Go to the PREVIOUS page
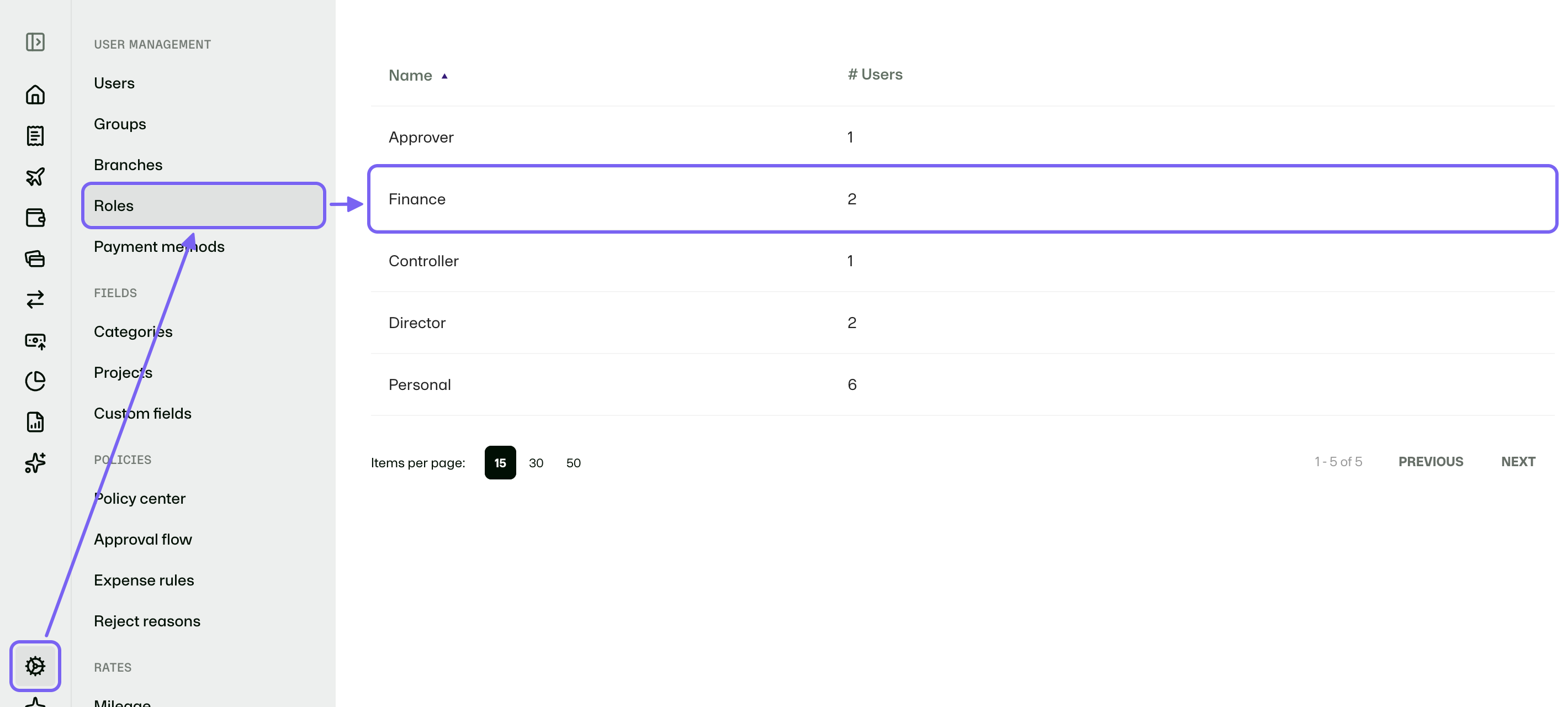1568x707 pixels. pyautogui.click(x=1431, y=462)
